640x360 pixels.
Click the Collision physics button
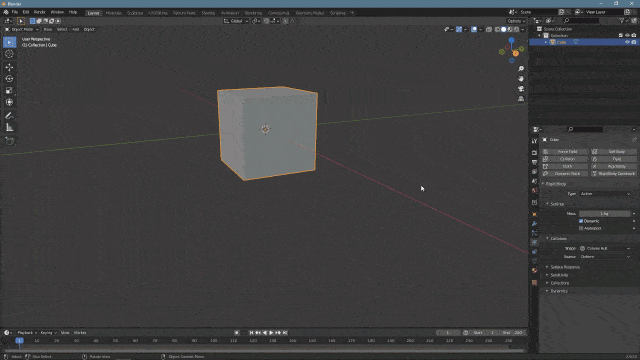pyautogui.click(x=565, y=159)
